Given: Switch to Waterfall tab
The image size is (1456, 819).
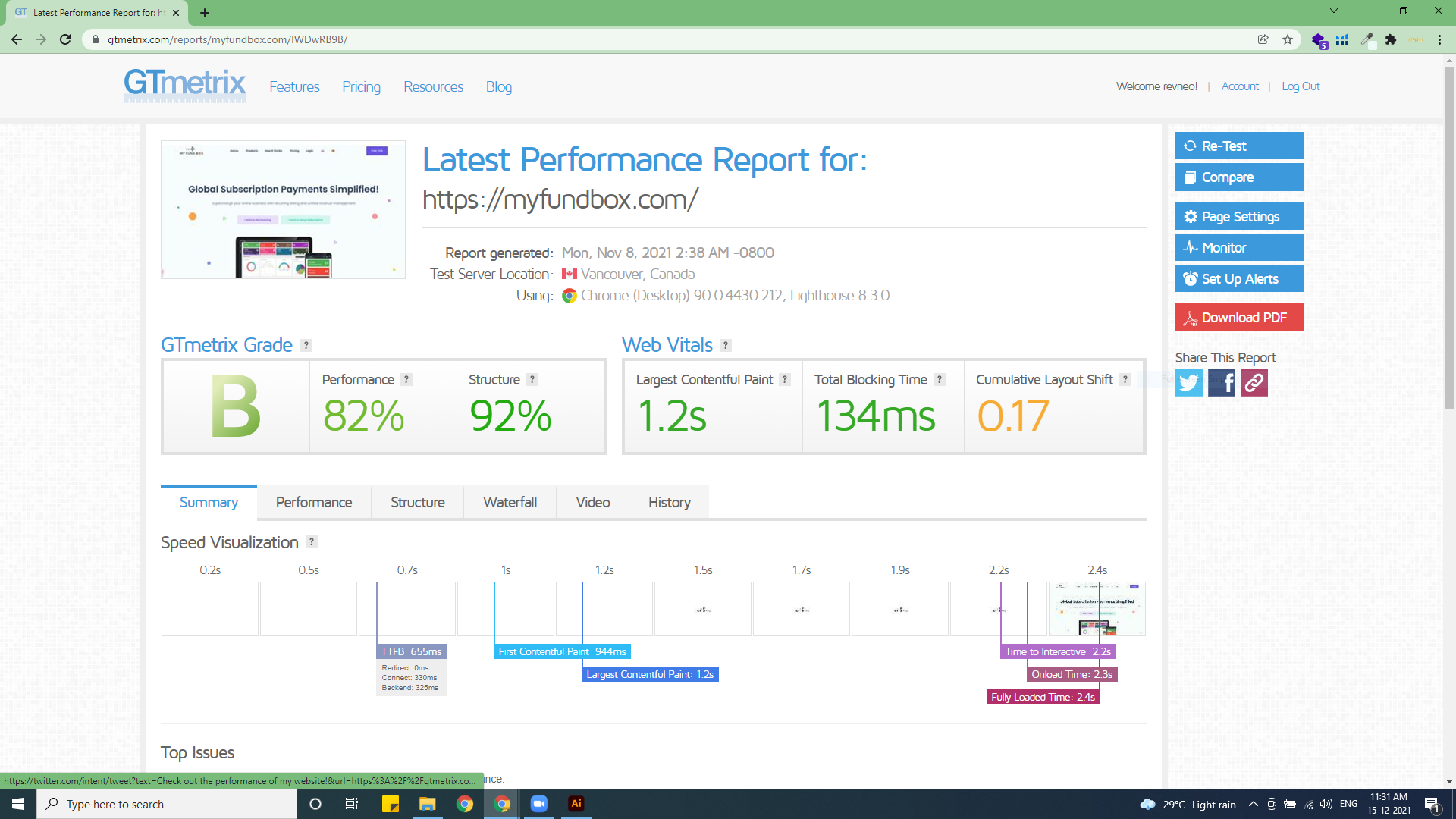Looking at the screenshot, I should [x=510, y=502].
